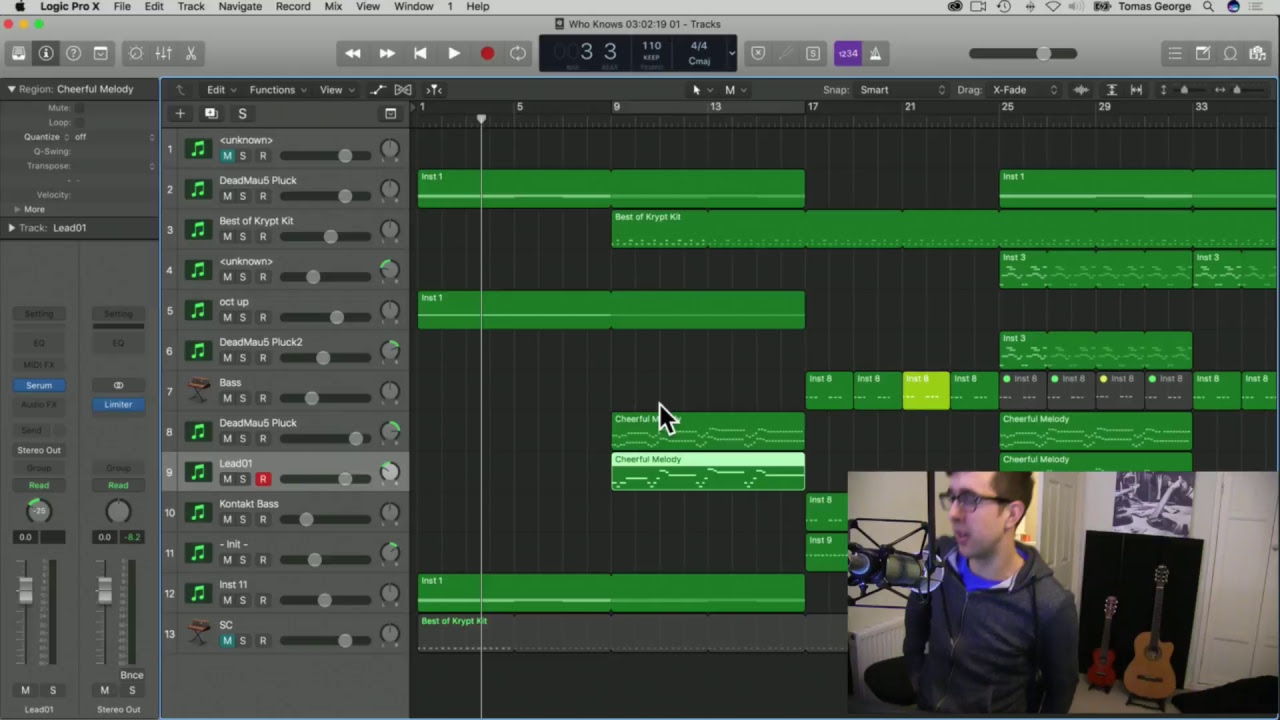Image resolution: width=1280 pixels, height=720 pixels.
Task: Start playback with Play button
Action: click(x=453, y=53)
